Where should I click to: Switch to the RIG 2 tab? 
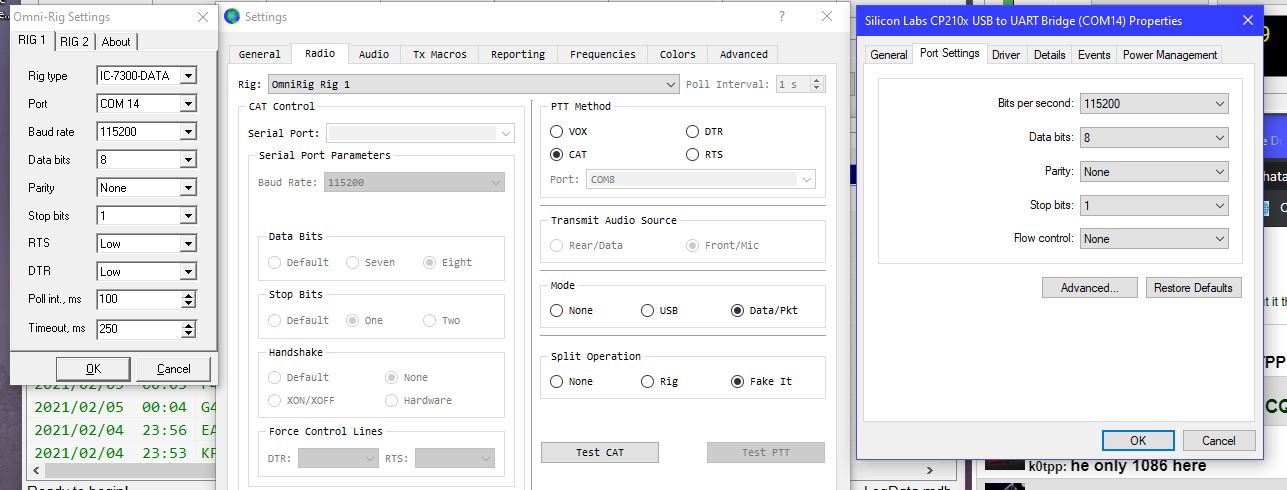74,41
